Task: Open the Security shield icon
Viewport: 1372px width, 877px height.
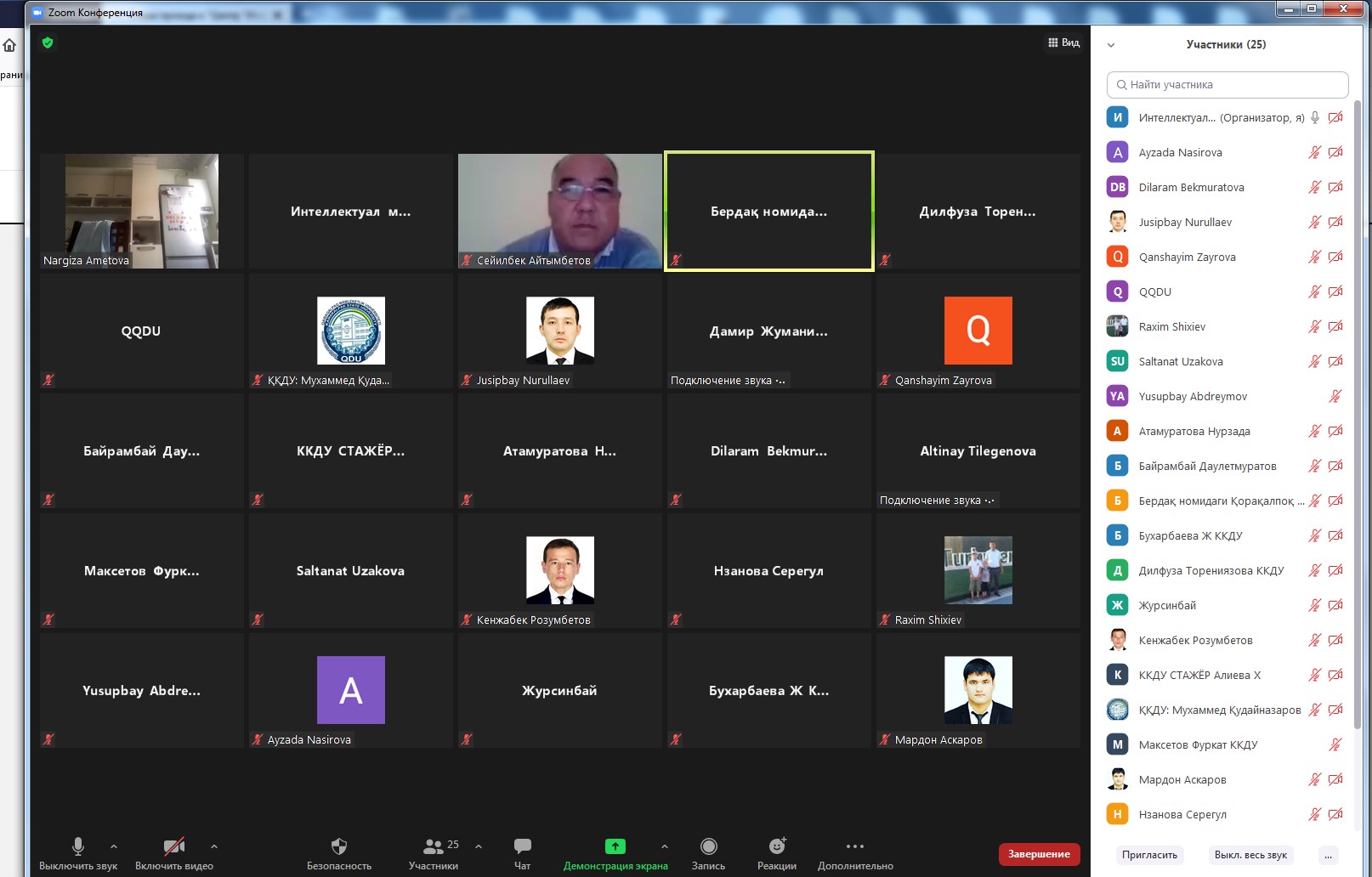Action: tap(338, 846)
